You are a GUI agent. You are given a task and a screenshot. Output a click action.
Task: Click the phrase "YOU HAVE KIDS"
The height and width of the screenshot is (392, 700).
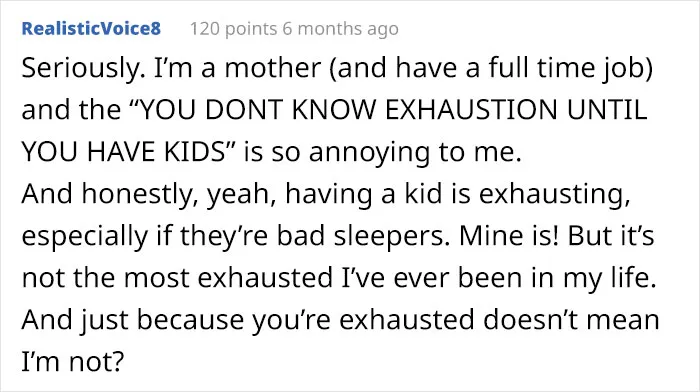click(124, 152)
